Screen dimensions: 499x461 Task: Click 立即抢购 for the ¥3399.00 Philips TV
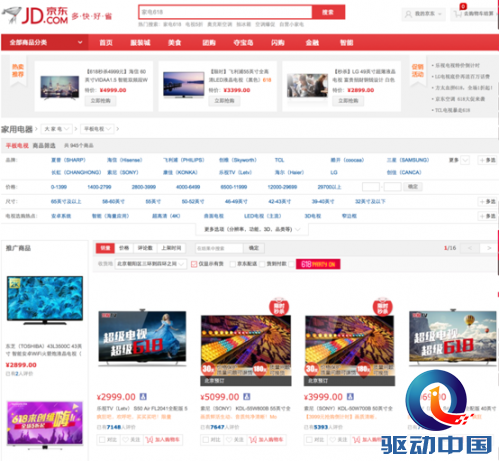[224, 101]
